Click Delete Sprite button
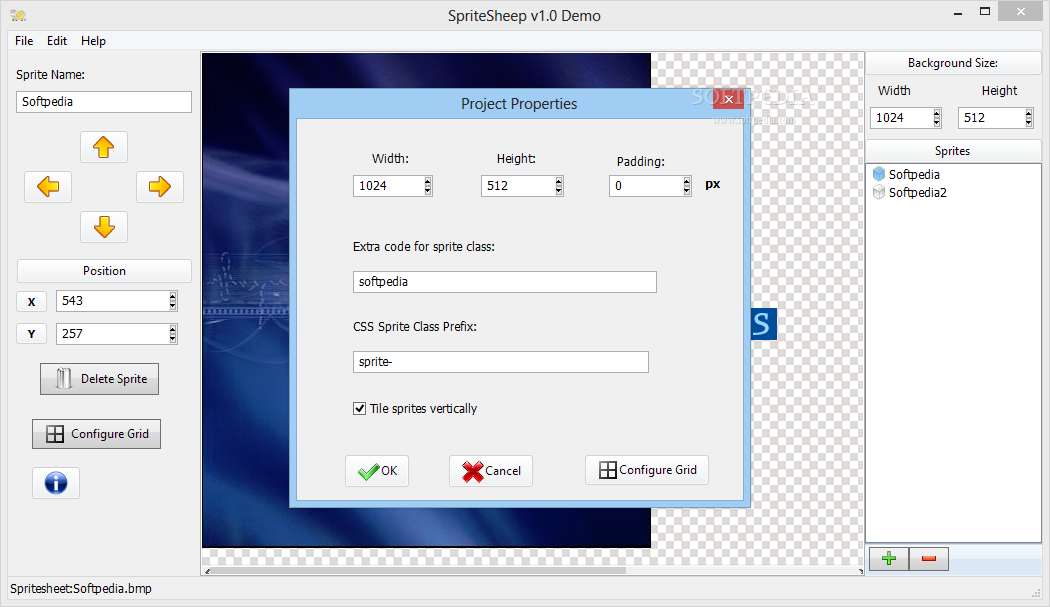1050x607 pixels. 99,379
